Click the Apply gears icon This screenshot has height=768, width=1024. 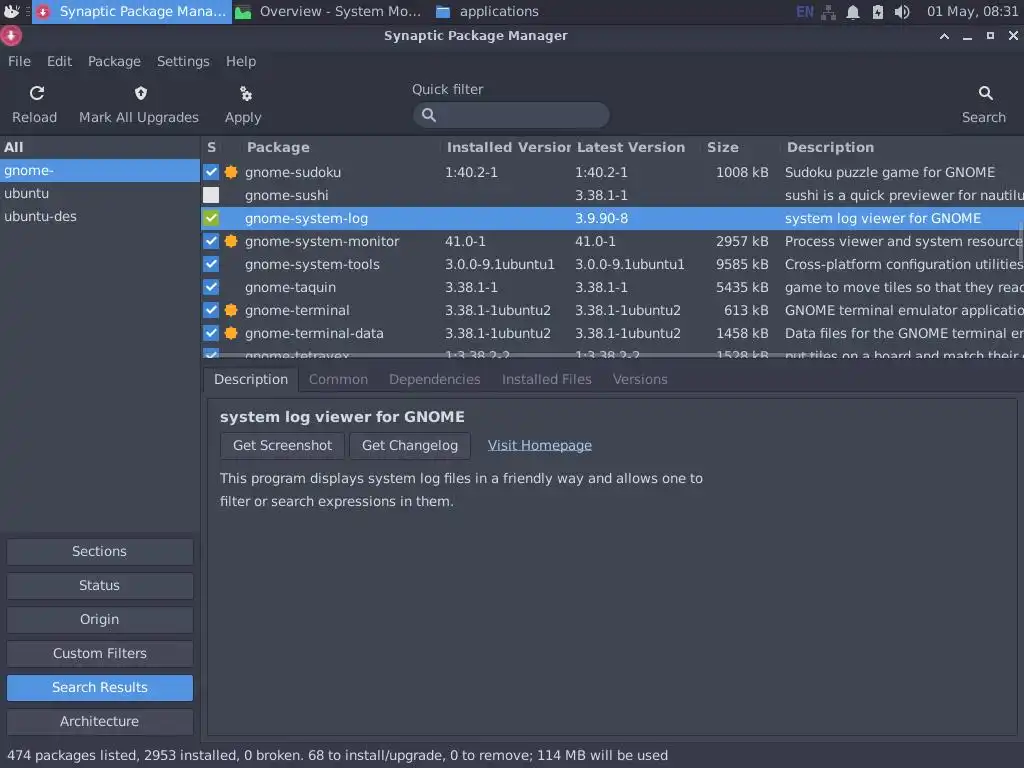(x=246, y=93)
